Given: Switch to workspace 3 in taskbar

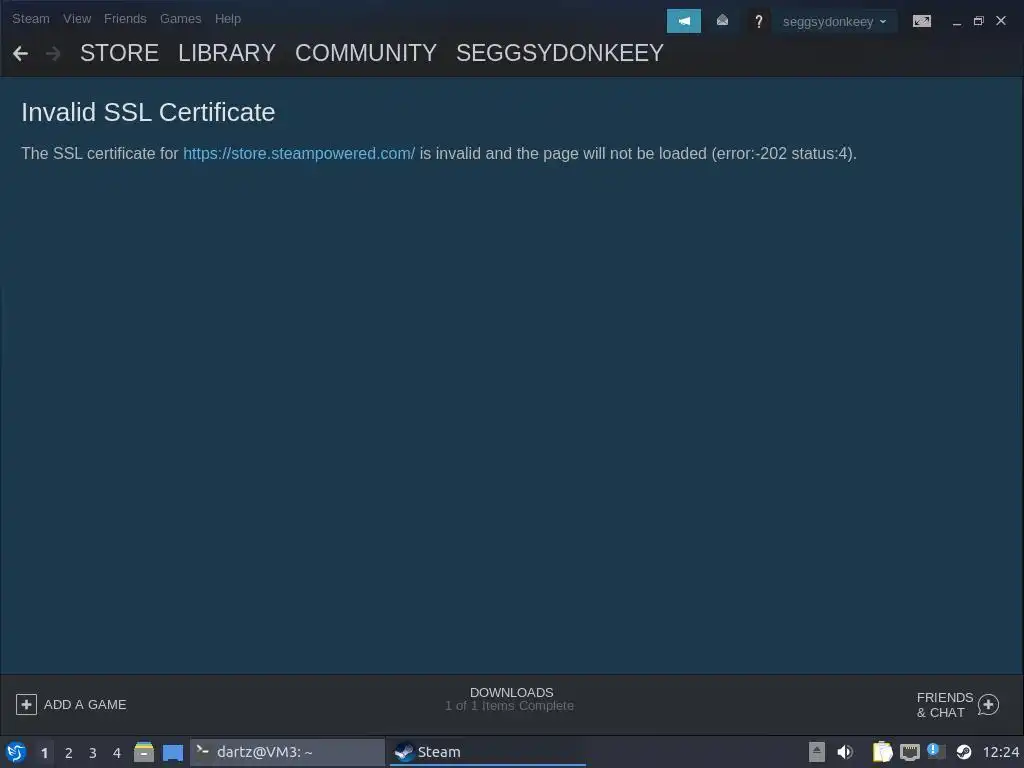Looking at the screenshot, I should coord(93,753).
